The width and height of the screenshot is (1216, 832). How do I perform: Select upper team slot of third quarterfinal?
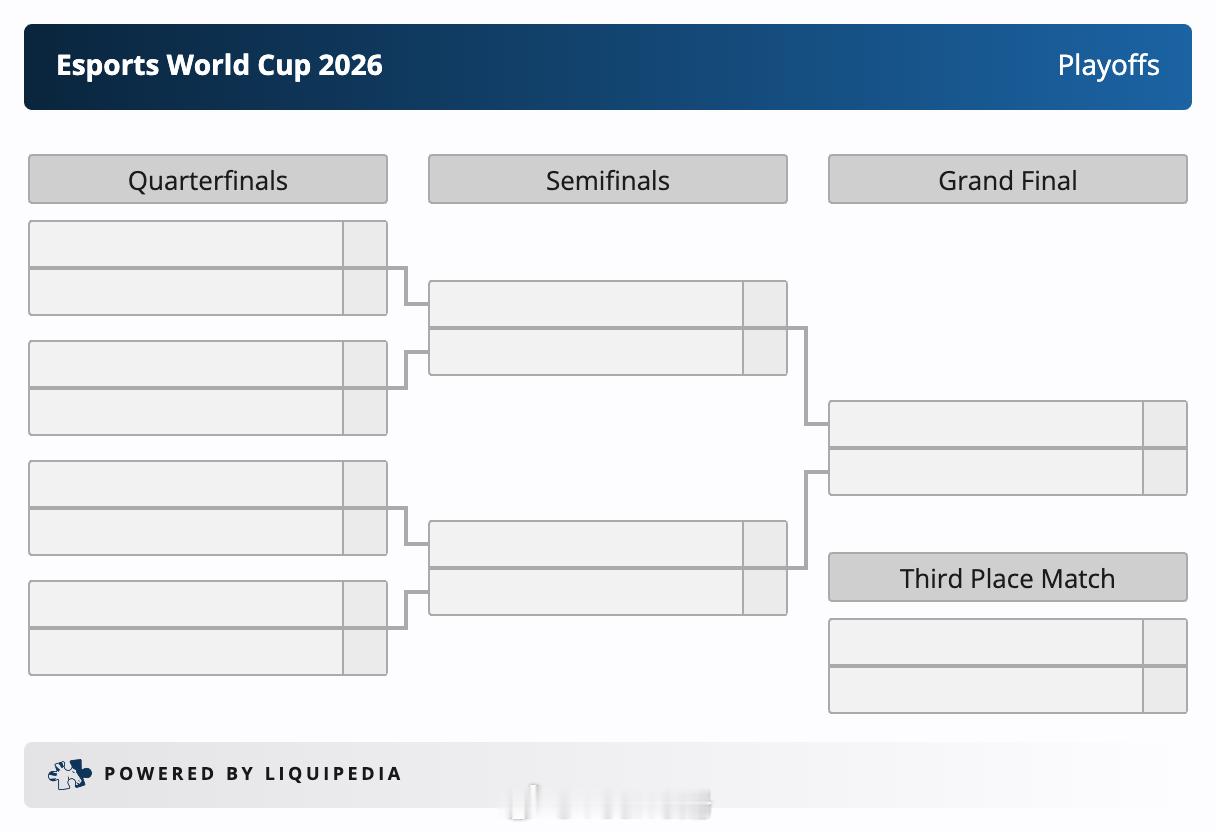186,484
